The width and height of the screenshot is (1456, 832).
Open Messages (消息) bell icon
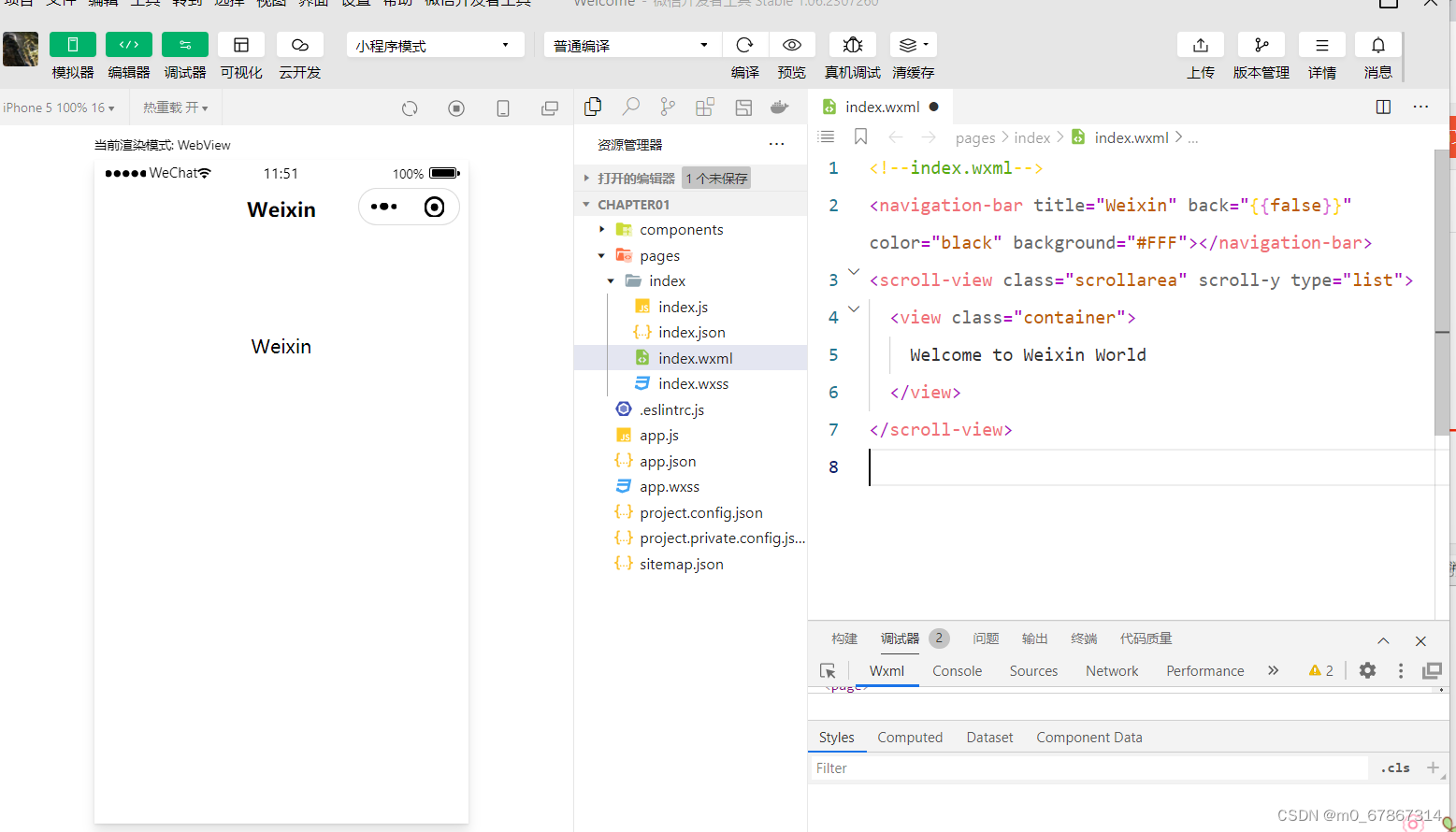coord(1378,45)
